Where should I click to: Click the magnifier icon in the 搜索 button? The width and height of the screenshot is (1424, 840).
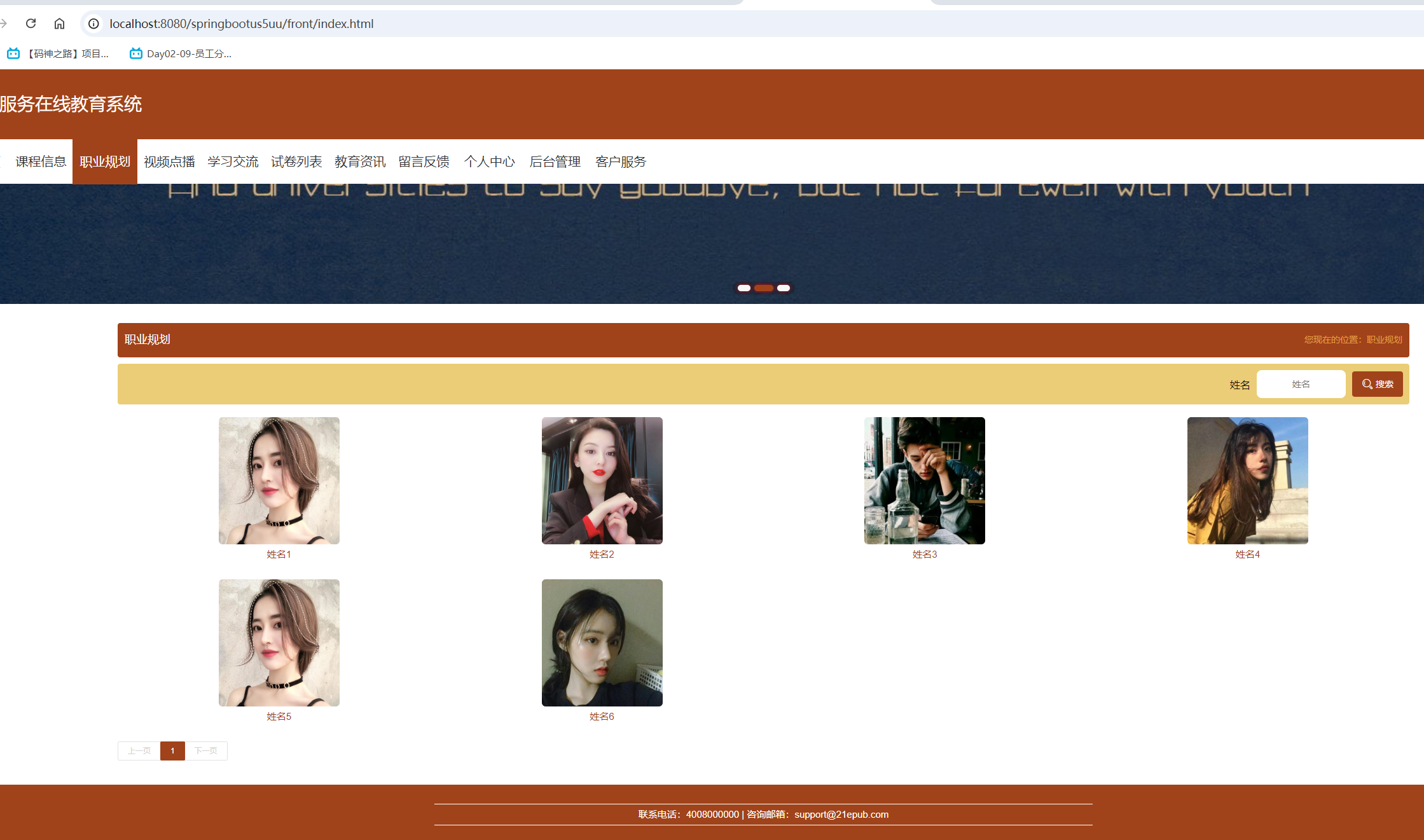pos(1367,383)
